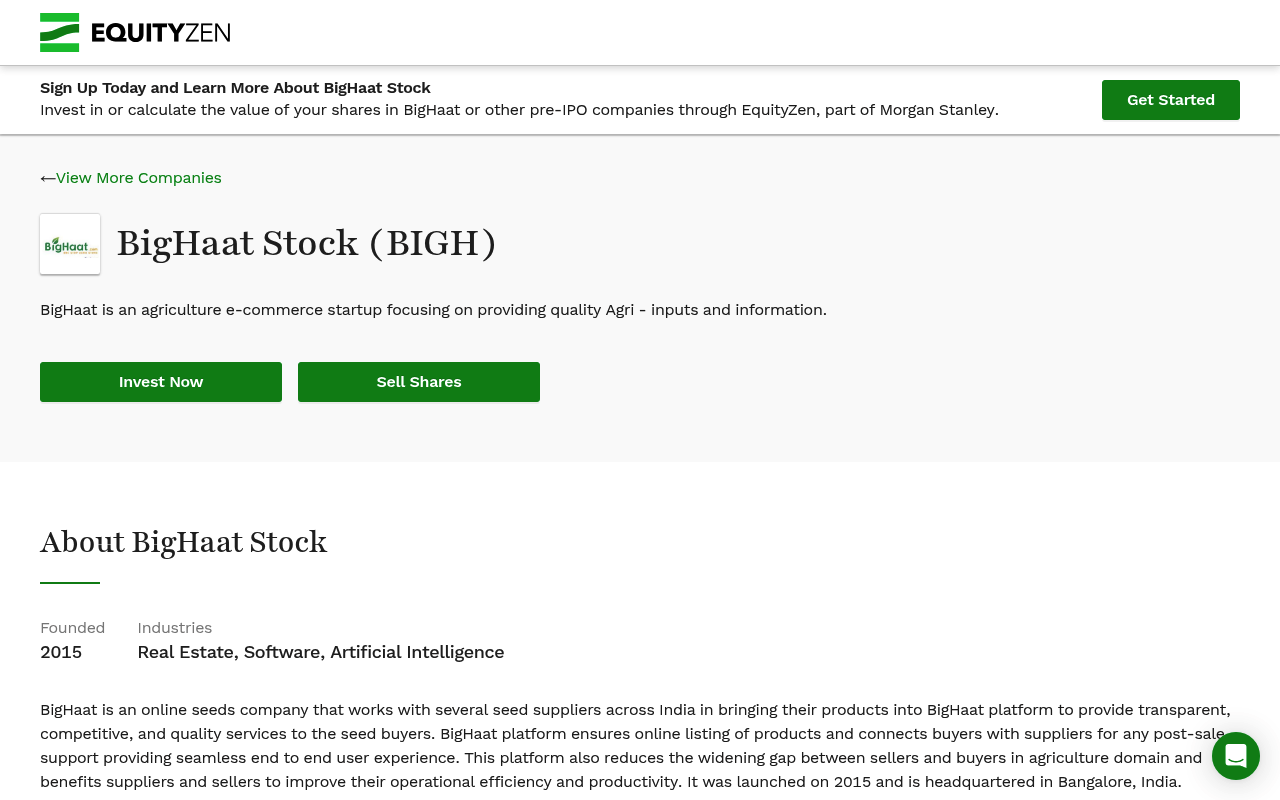Click the Industries label
Viewport: 1280px width, 800px height.
coord(175,628)
